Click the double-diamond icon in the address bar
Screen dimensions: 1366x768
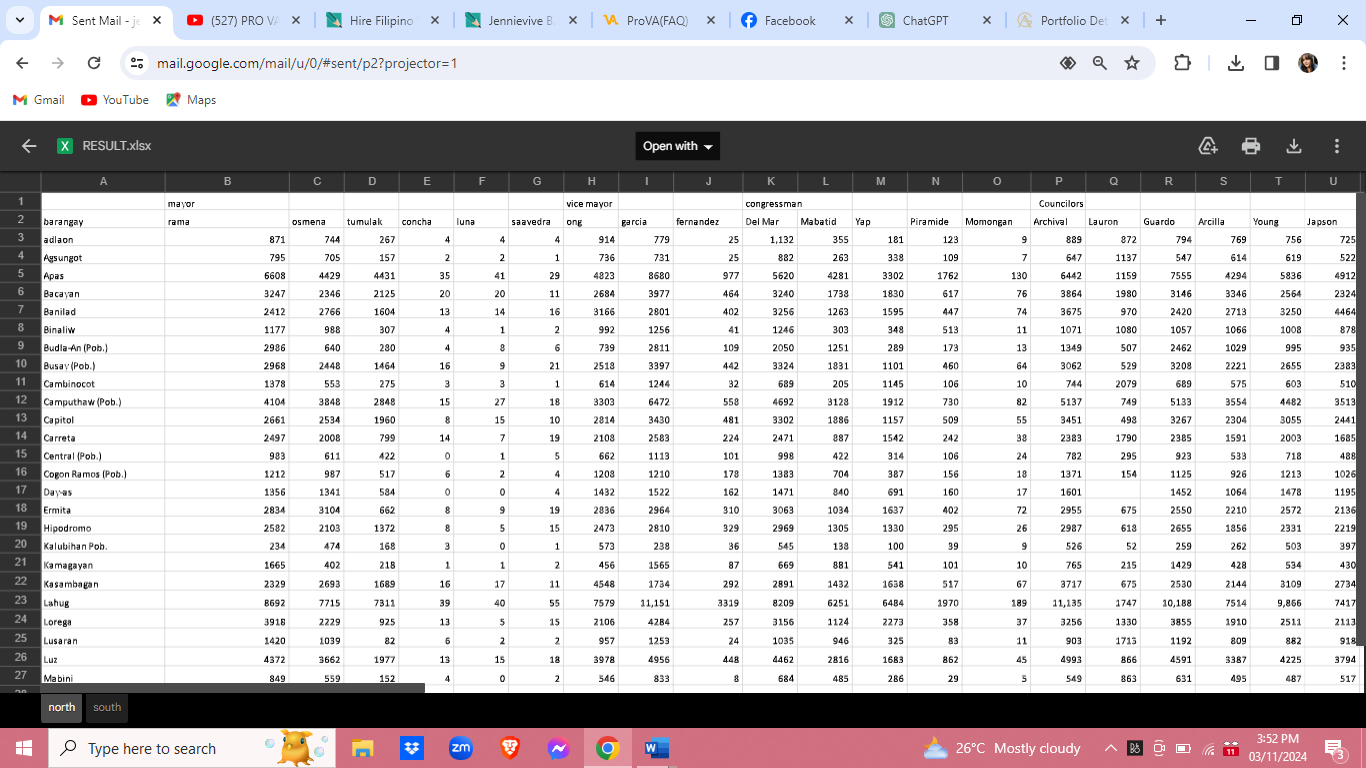1068,63
